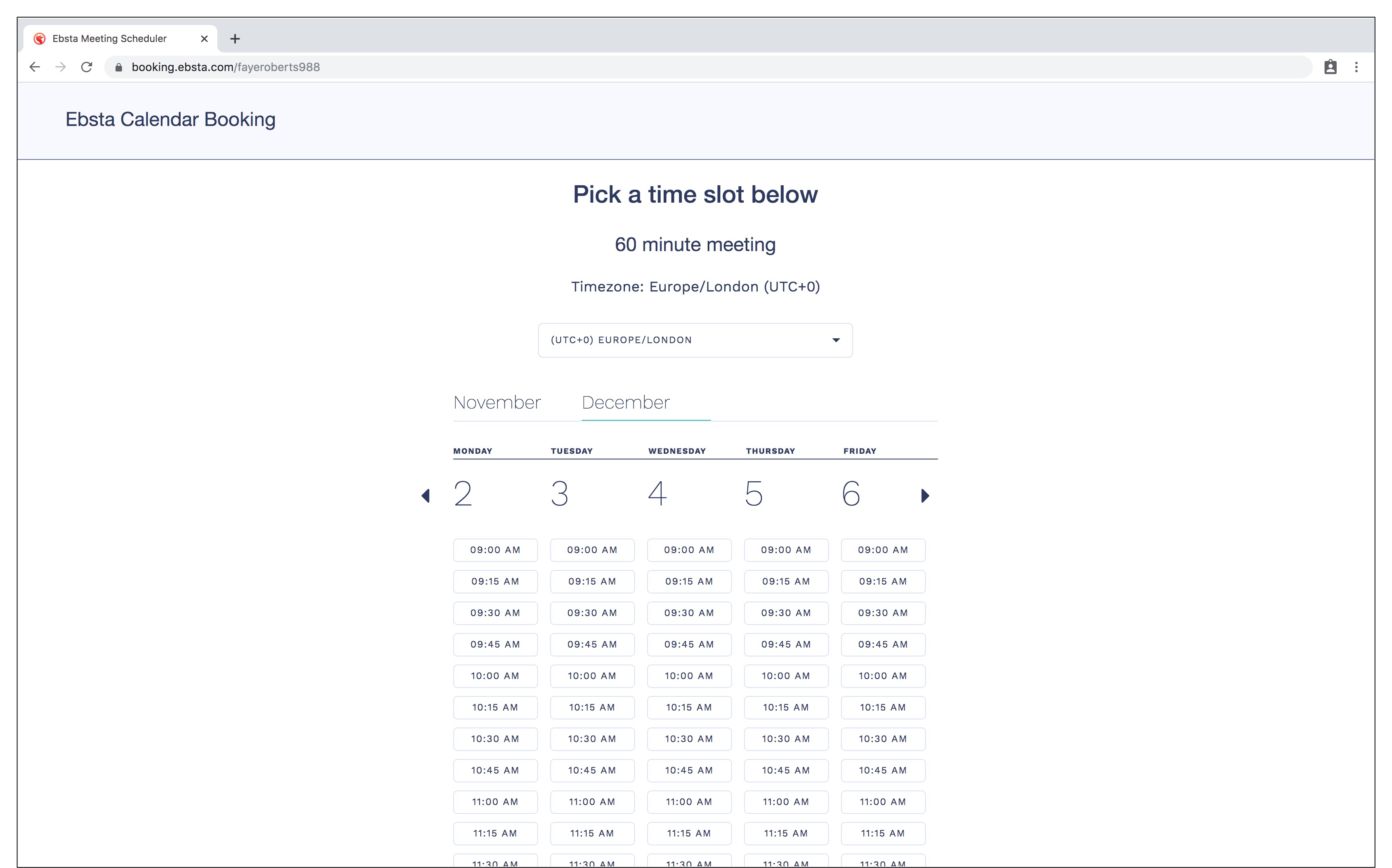Viewport: 1392px width, 868px height.
Task: Reload the booking page
Action: [87, 67]
